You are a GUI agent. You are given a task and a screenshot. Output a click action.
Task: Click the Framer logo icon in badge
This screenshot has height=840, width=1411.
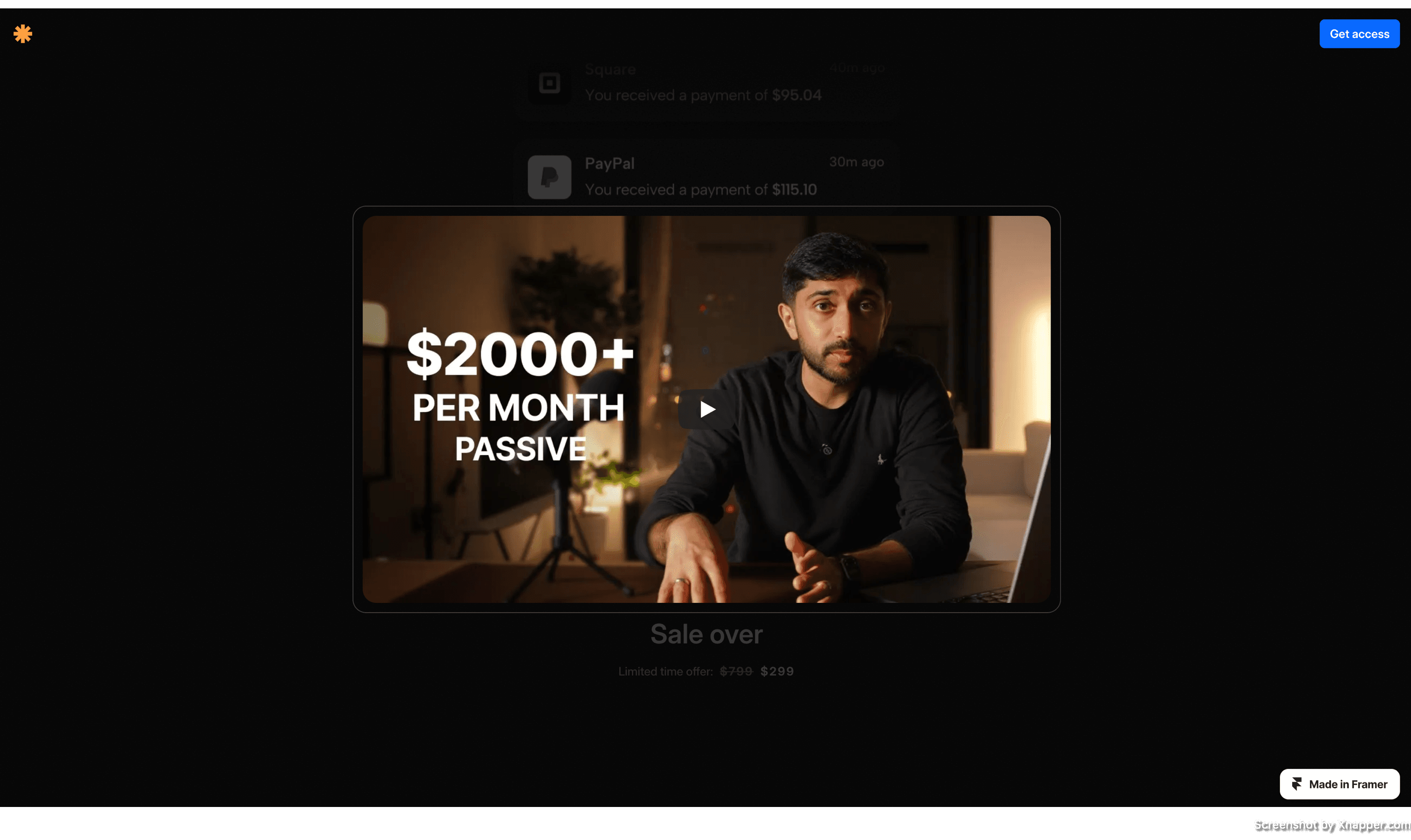click(x=1296, y=784)
